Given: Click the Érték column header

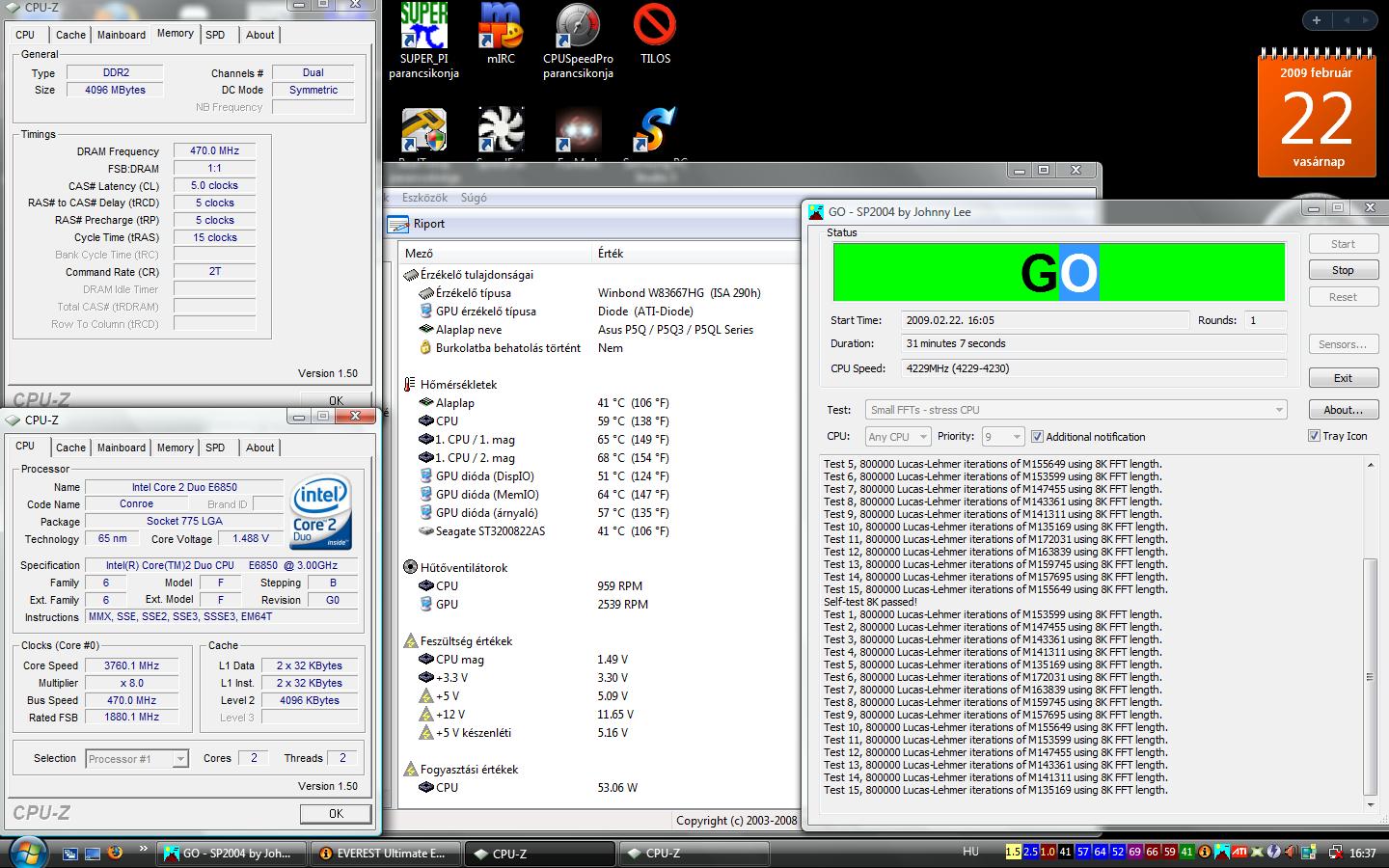Looking at the screenshot, I should pos(694,254).
